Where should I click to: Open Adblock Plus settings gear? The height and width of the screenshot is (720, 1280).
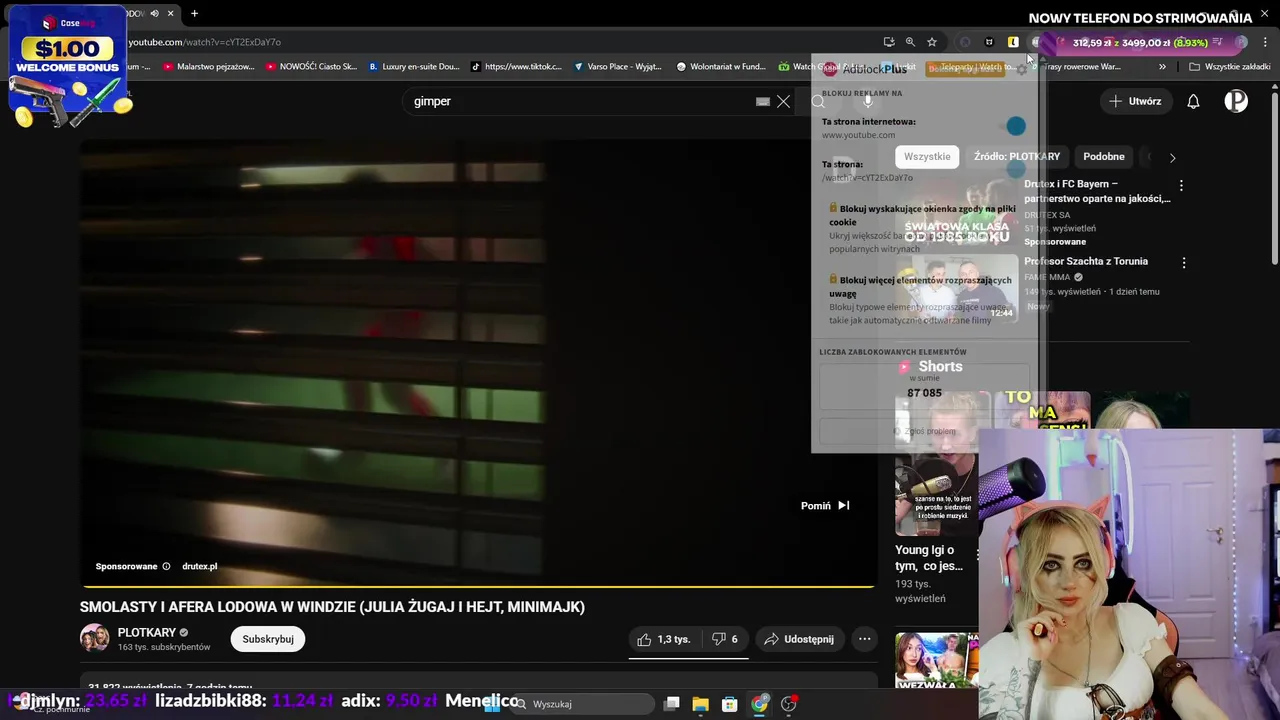point(1021,69)
